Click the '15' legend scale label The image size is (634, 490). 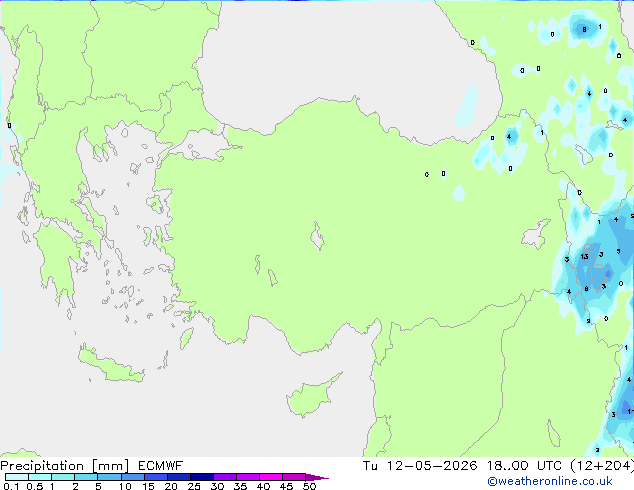pyautogui.click(x=148, y=486)
